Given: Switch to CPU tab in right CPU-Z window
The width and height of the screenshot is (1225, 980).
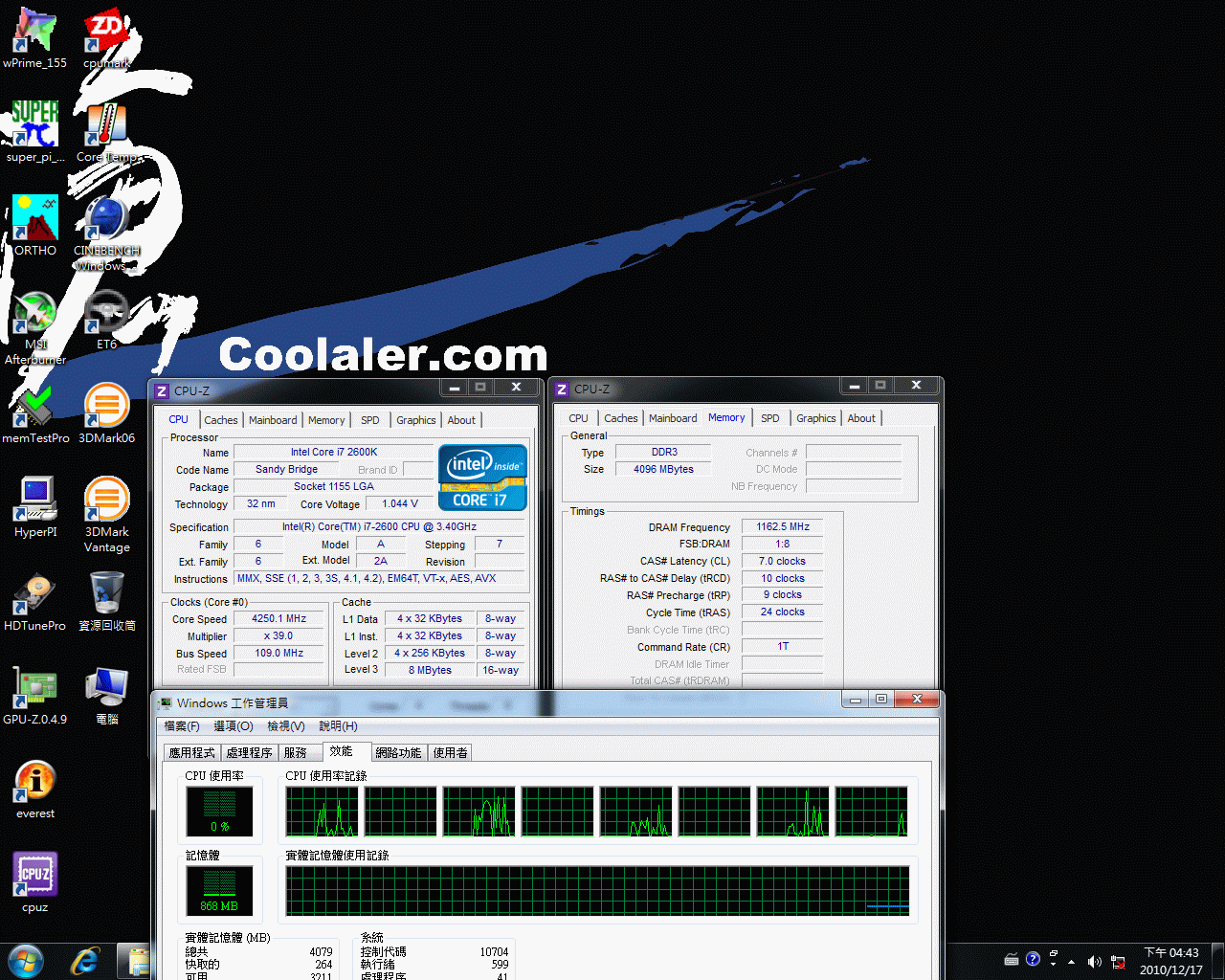Looking at the screenshot, I should pyautogui.click(x=578, y=418).
